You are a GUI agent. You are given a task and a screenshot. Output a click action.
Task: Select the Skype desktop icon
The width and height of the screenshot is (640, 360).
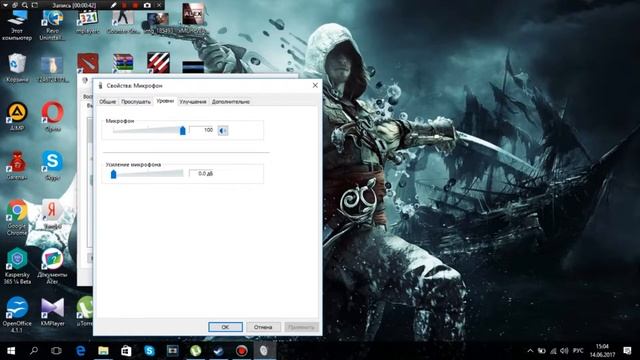pyautogui.click(x=53, y=165)
